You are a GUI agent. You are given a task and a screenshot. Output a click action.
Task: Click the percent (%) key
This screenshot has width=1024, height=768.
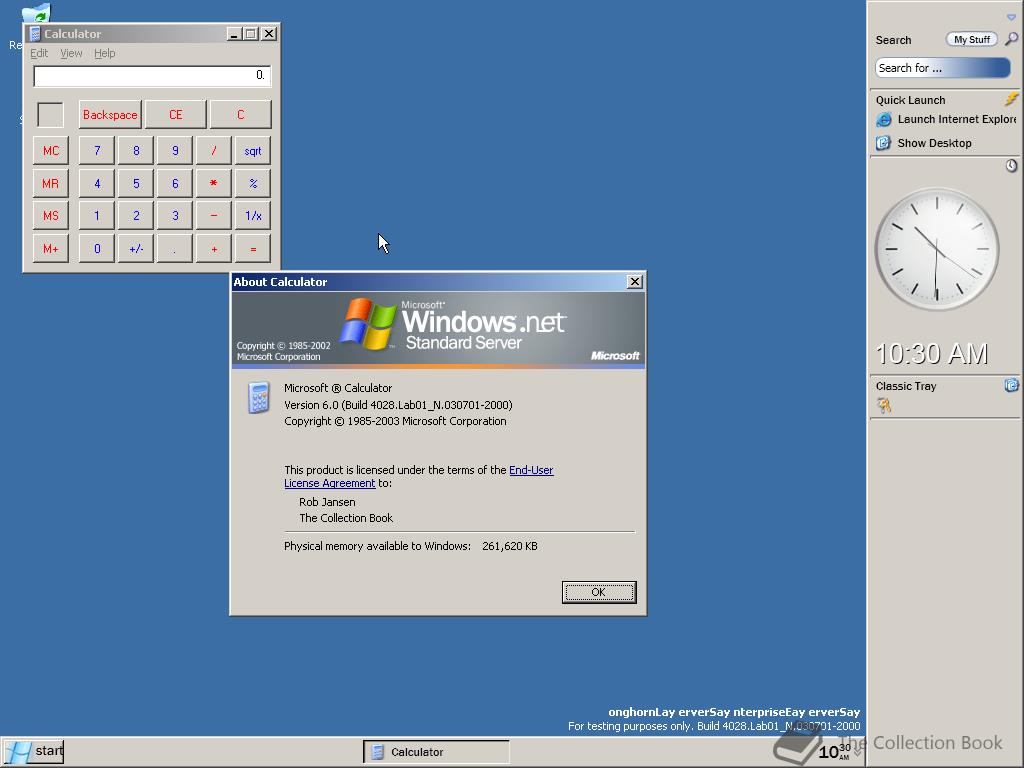click(253, 184)
